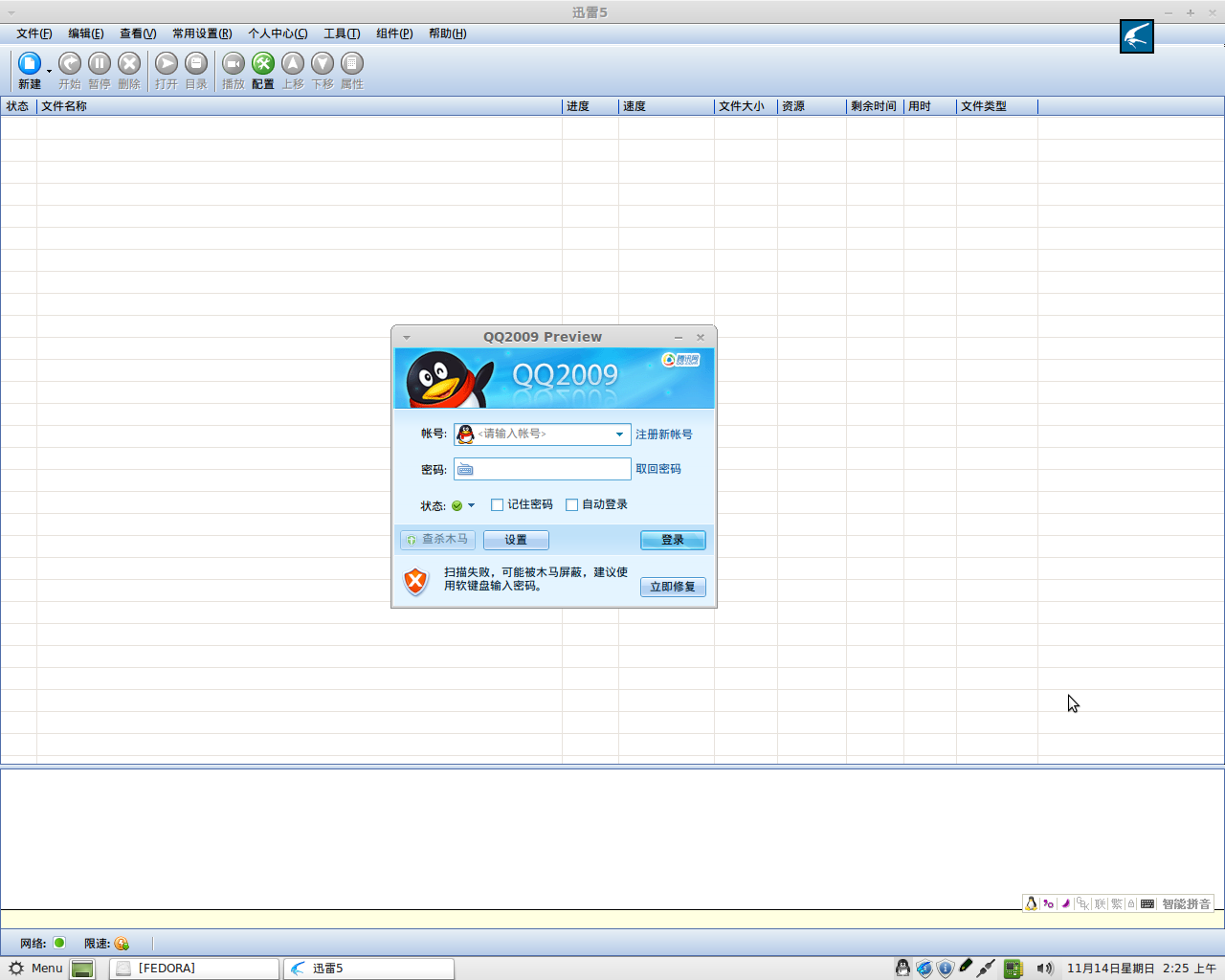The height and width of the screenshot is (980, 1225).
Task: Click the QQ penguin tray icon
Action: [902, 969]
